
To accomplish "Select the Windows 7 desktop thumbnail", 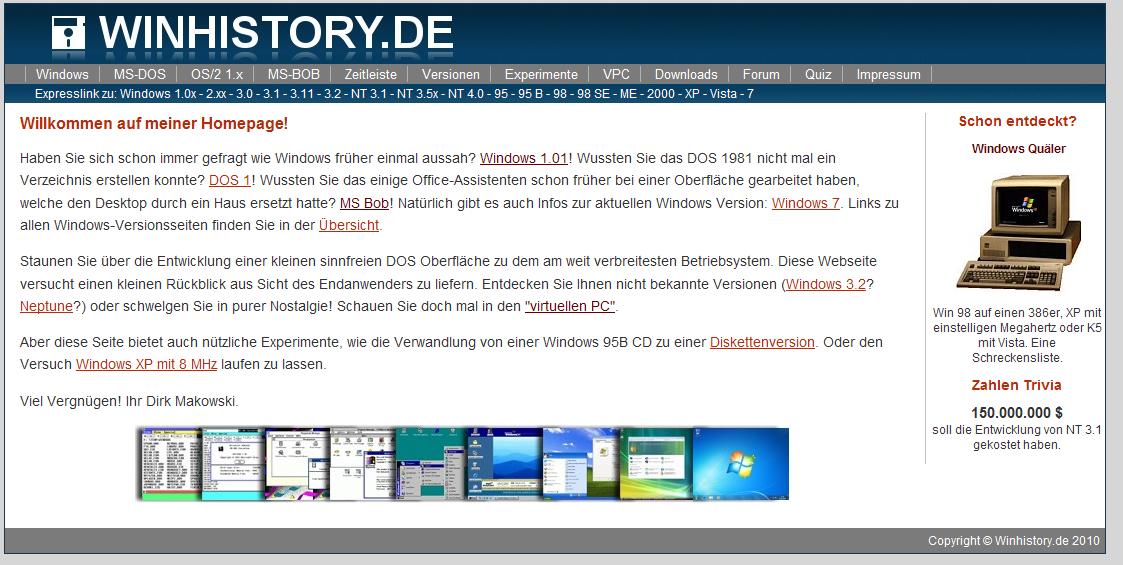I will coord(741,464).
